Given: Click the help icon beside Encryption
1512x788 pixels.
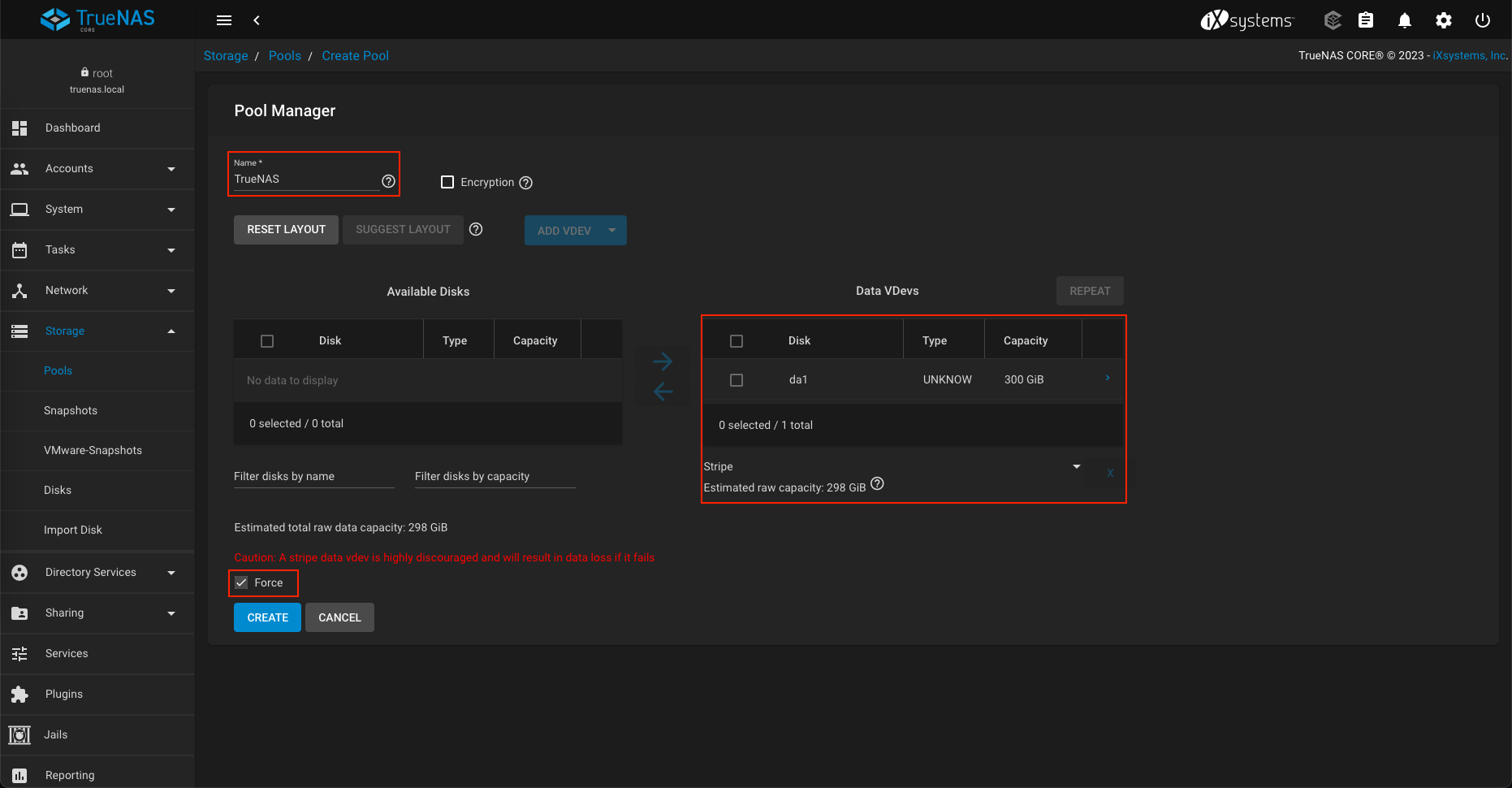Looking at the screenshot, I should pyautogui.click(x=525, y=183).
